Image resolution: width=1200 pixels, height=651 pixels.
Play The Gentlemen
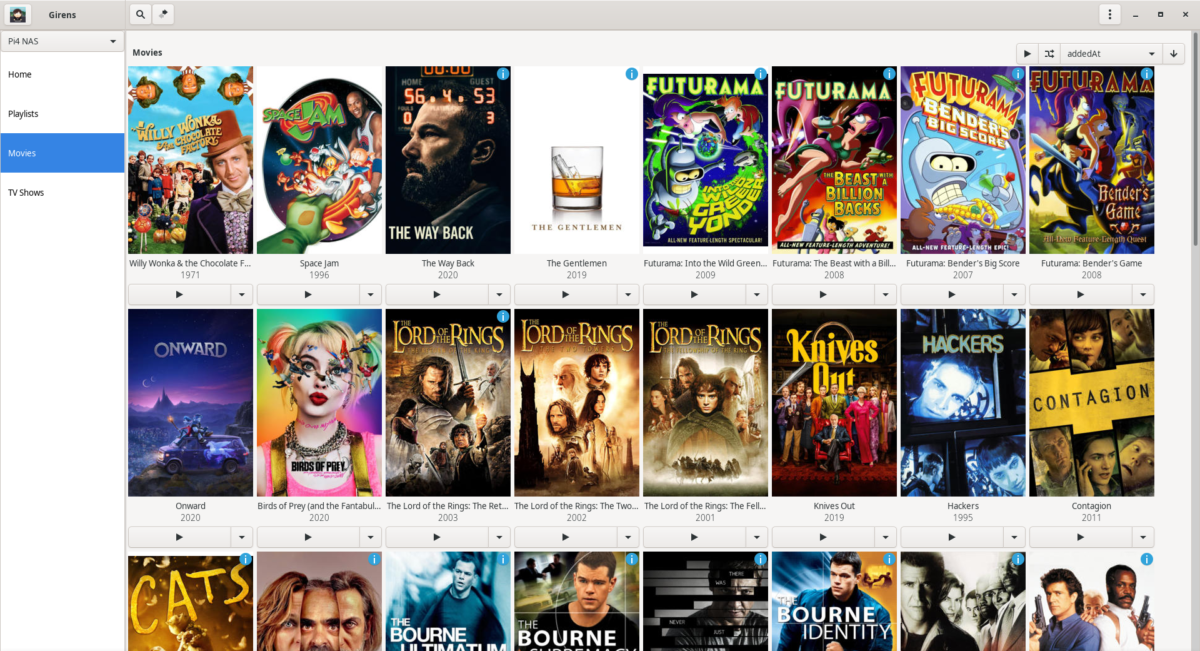(565, 295)
